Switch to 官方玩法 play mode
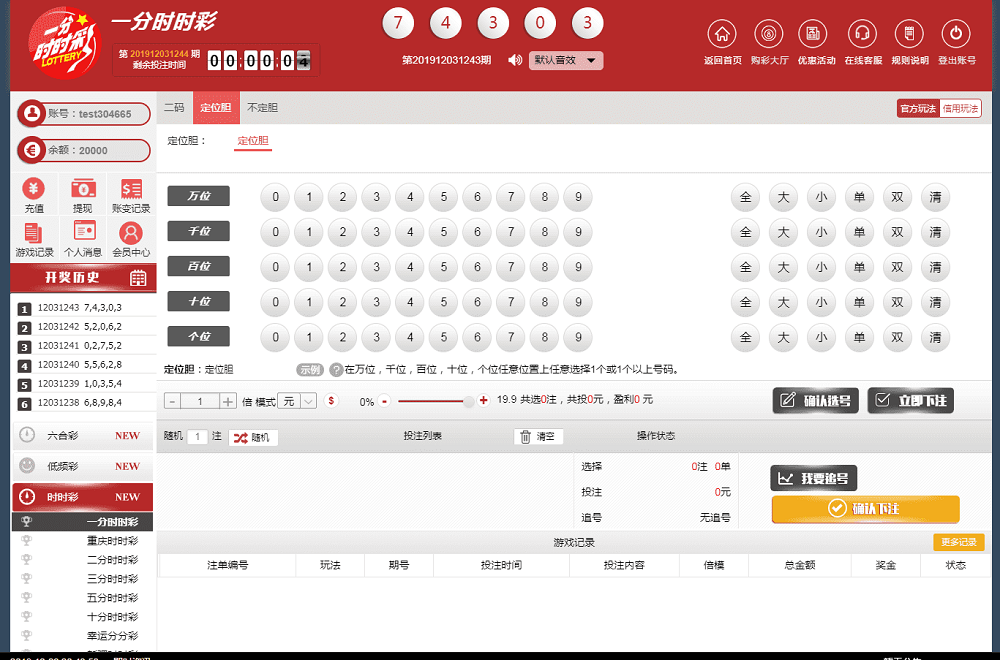 click(x=917, y=108)
